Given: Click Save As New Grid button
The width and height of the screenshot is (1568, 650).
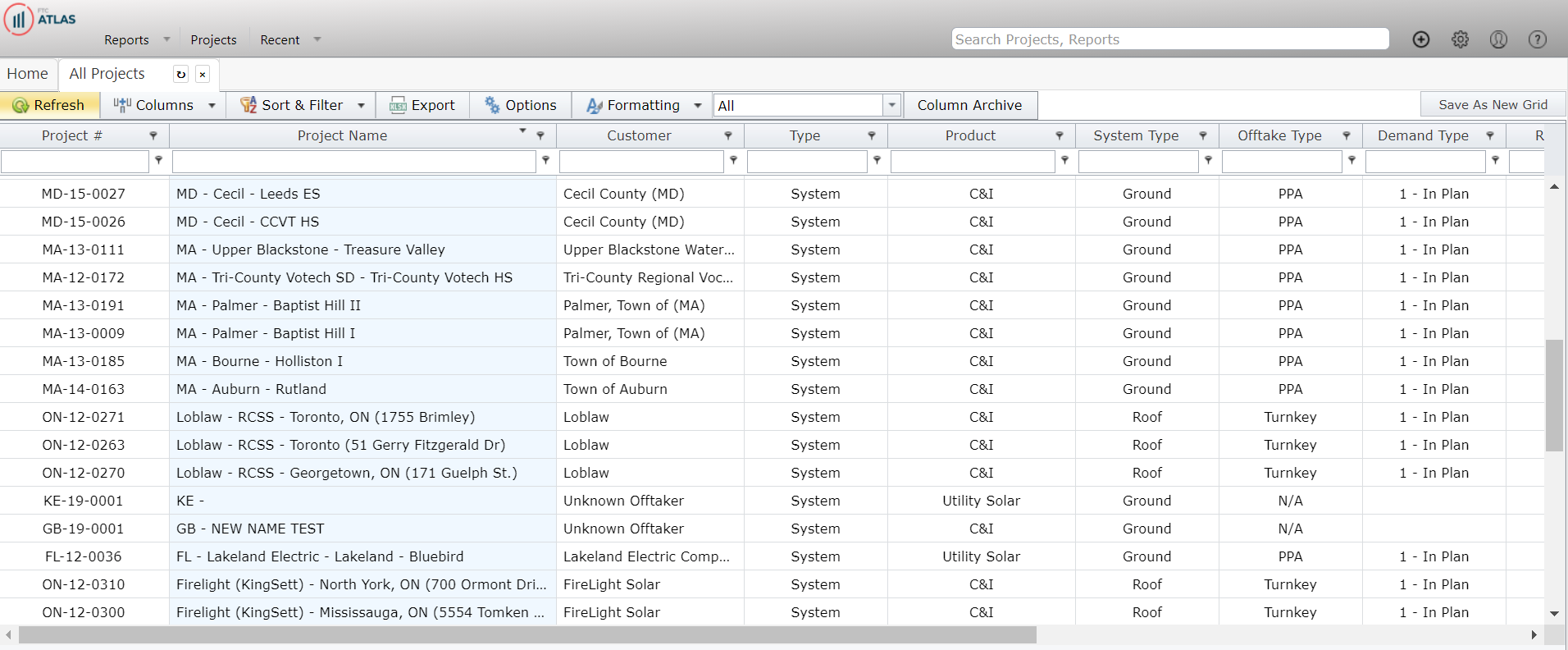Looking at the screenshot, I should [1493, 104].
